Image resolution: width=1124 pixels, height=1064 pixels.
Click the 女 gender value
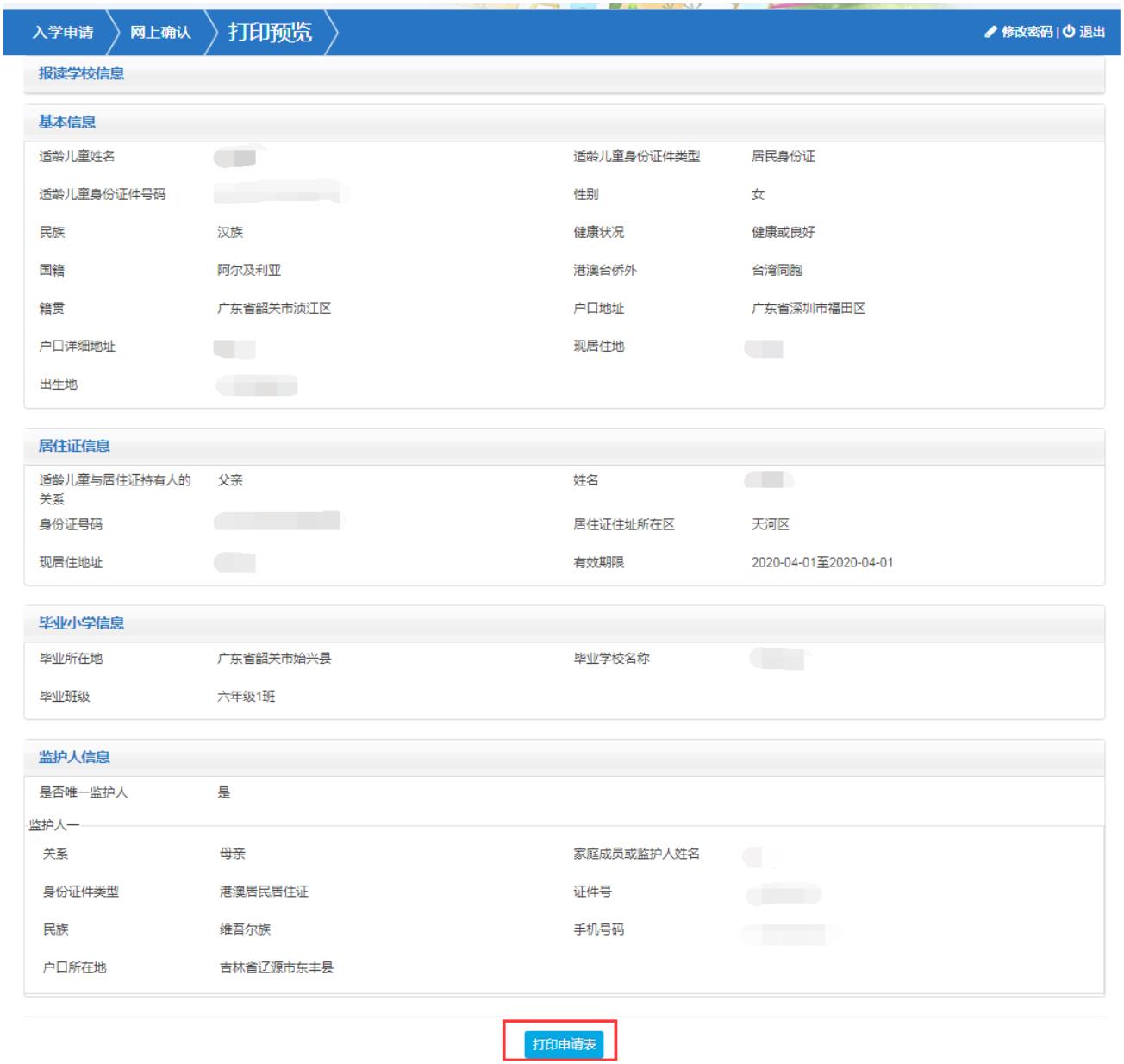[758, 195]
